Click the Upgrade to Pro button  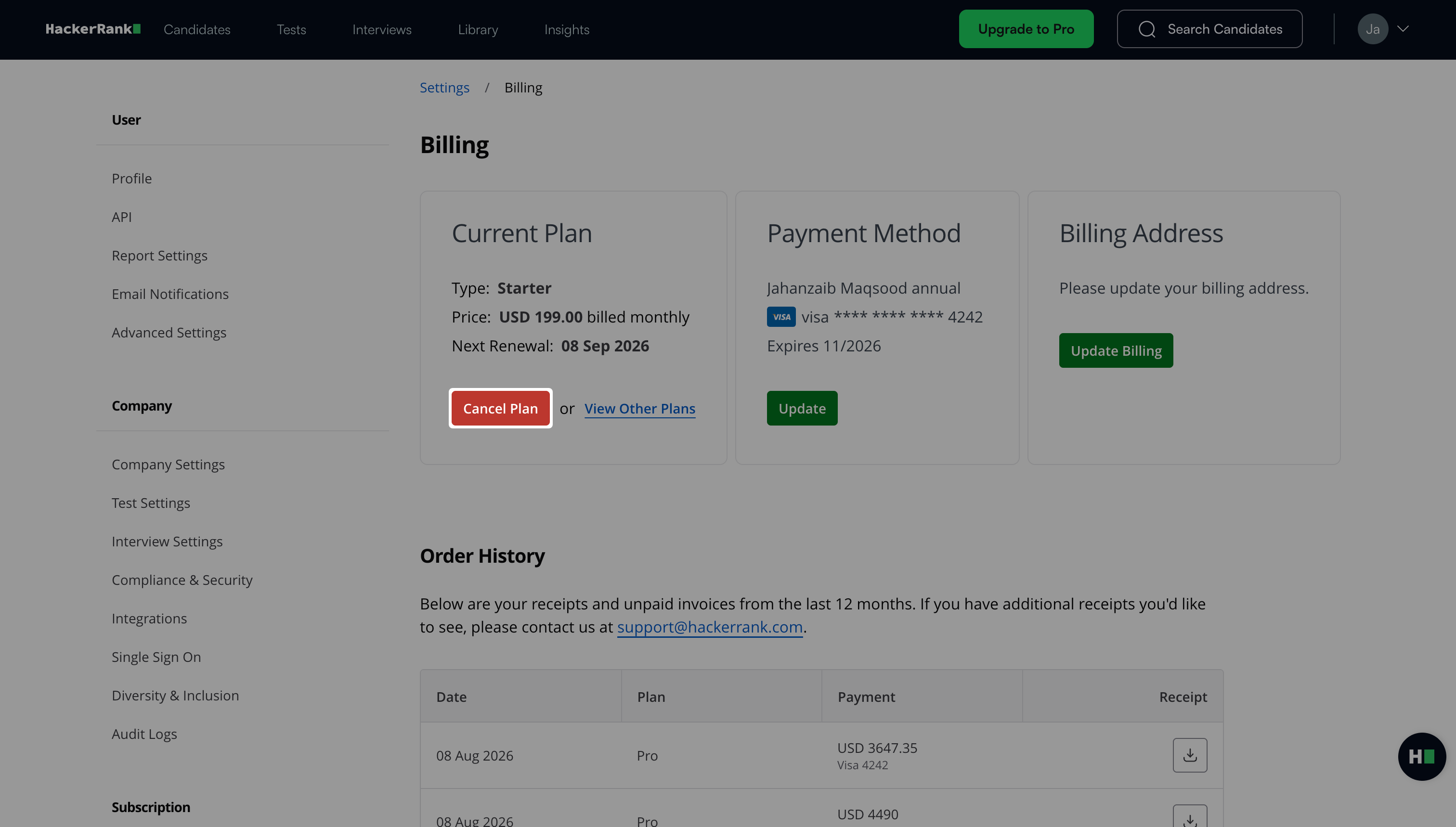[1026, 29]
